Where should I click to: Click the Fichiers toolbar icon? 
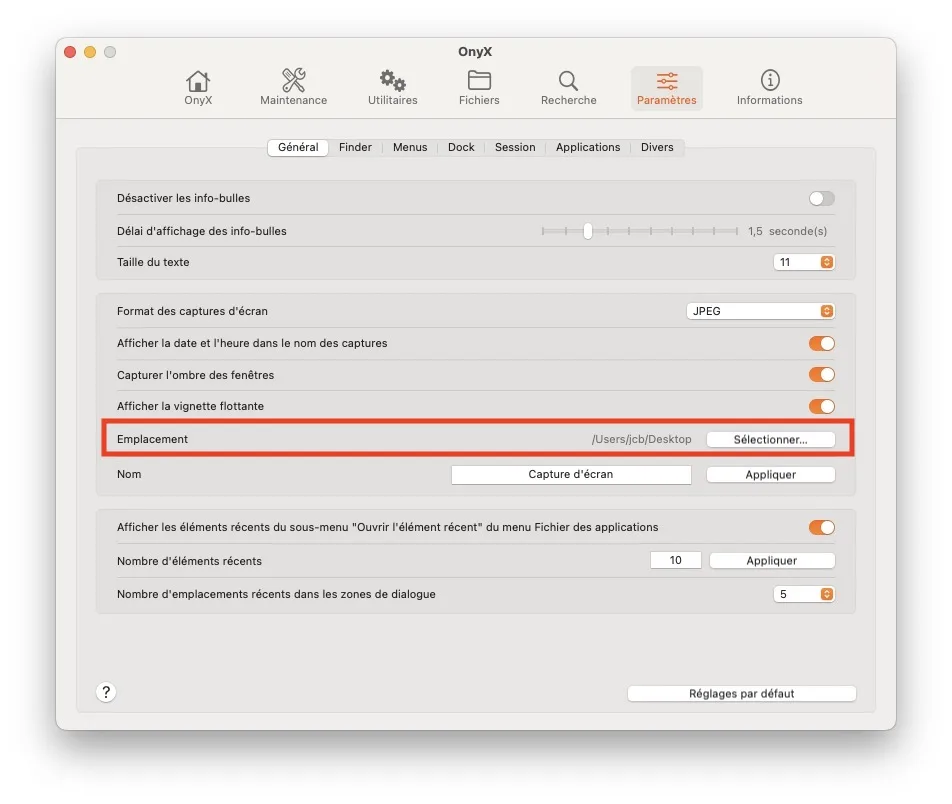478,86
